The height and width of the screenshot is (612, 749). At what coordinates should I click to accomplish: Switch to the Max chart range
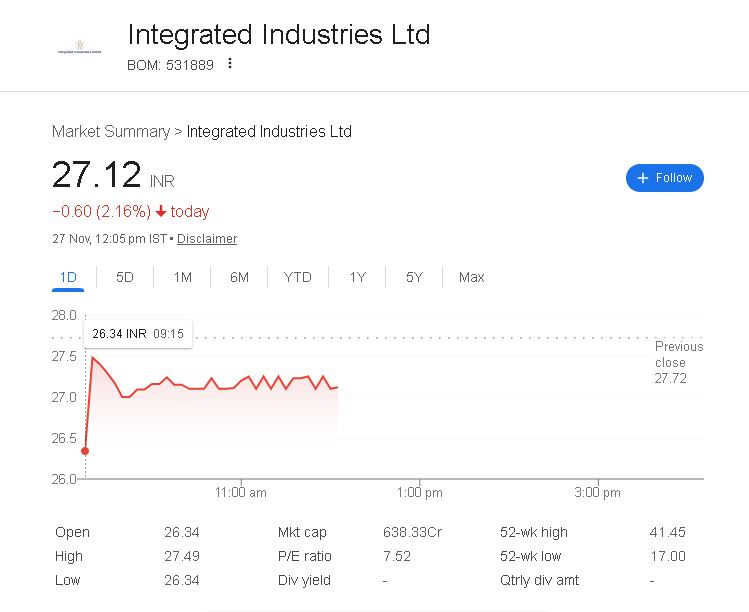pyautogui.click(x=471, y=277)
